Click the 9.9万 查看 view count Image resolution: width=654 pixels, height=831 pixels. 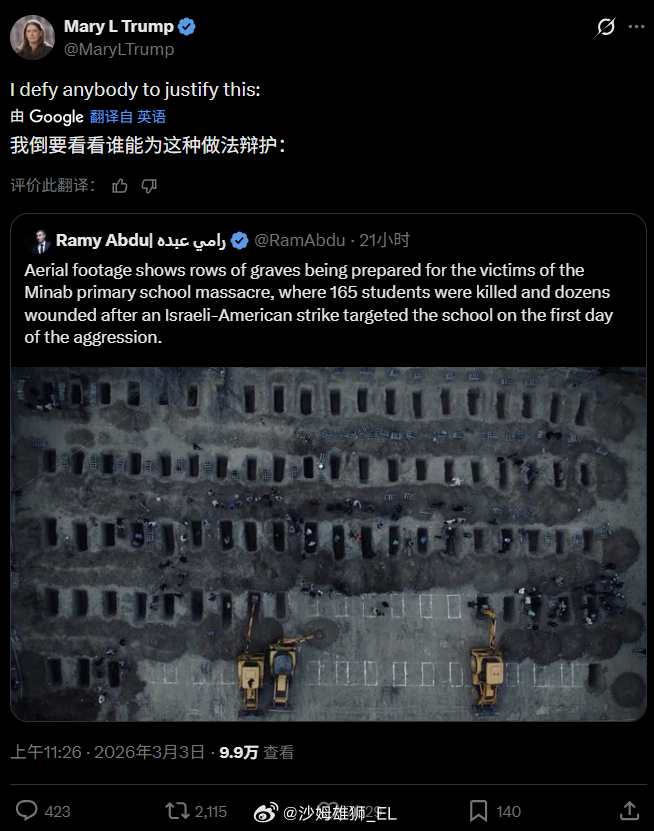(257, 752)
